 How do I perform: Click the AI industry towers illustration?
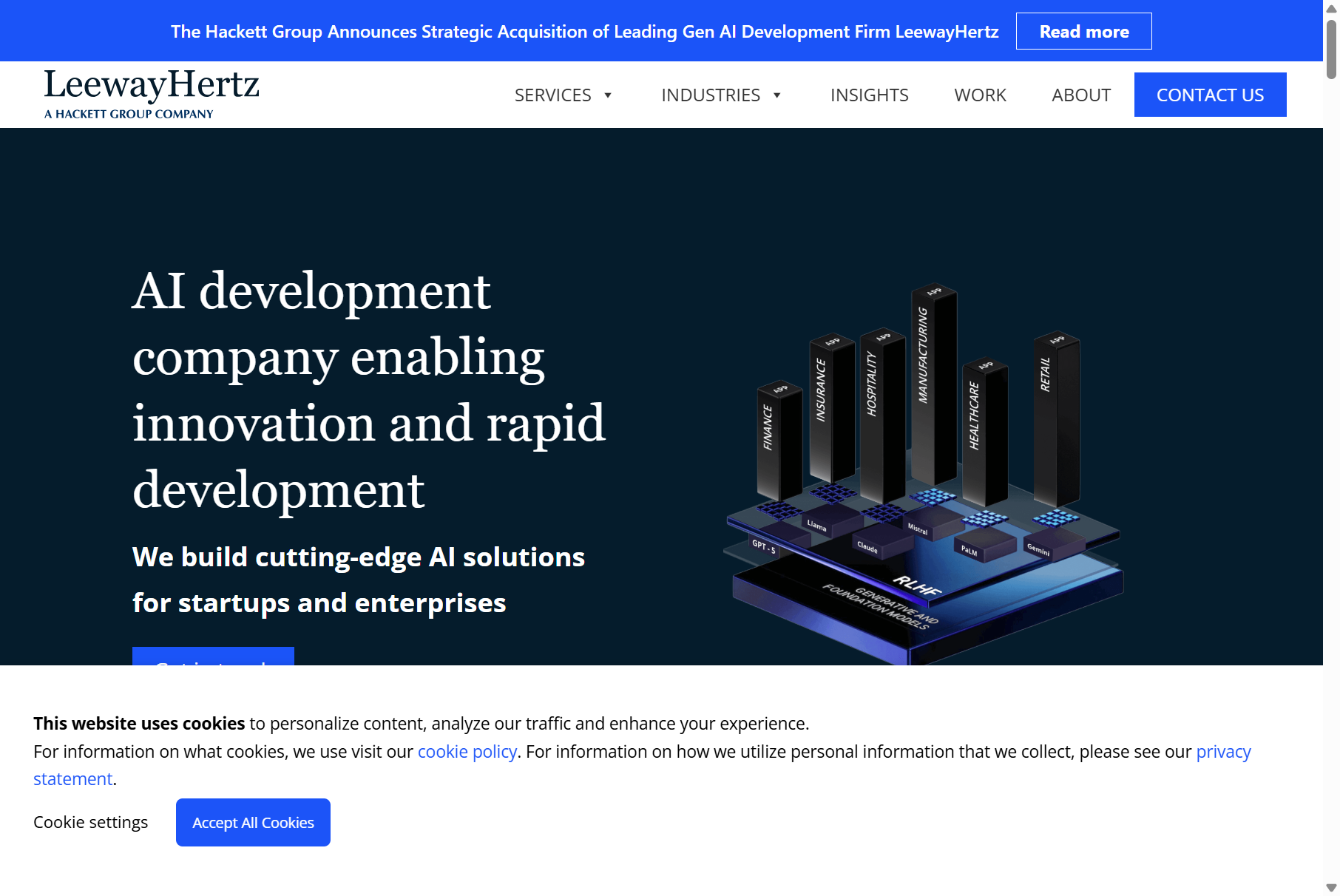(x=922, y=473)
